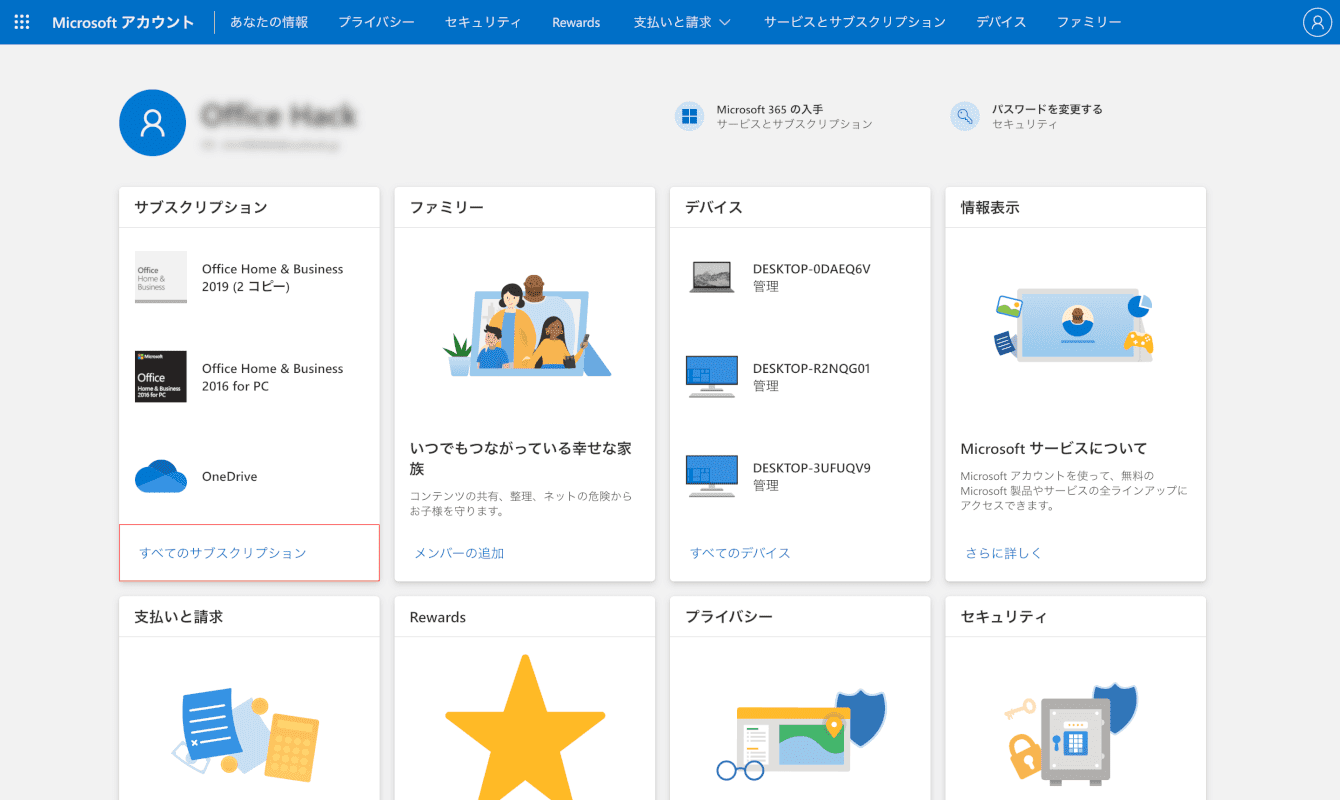Click 管理 under DESKTOP-0DAEQ6V

coord(766,287)
